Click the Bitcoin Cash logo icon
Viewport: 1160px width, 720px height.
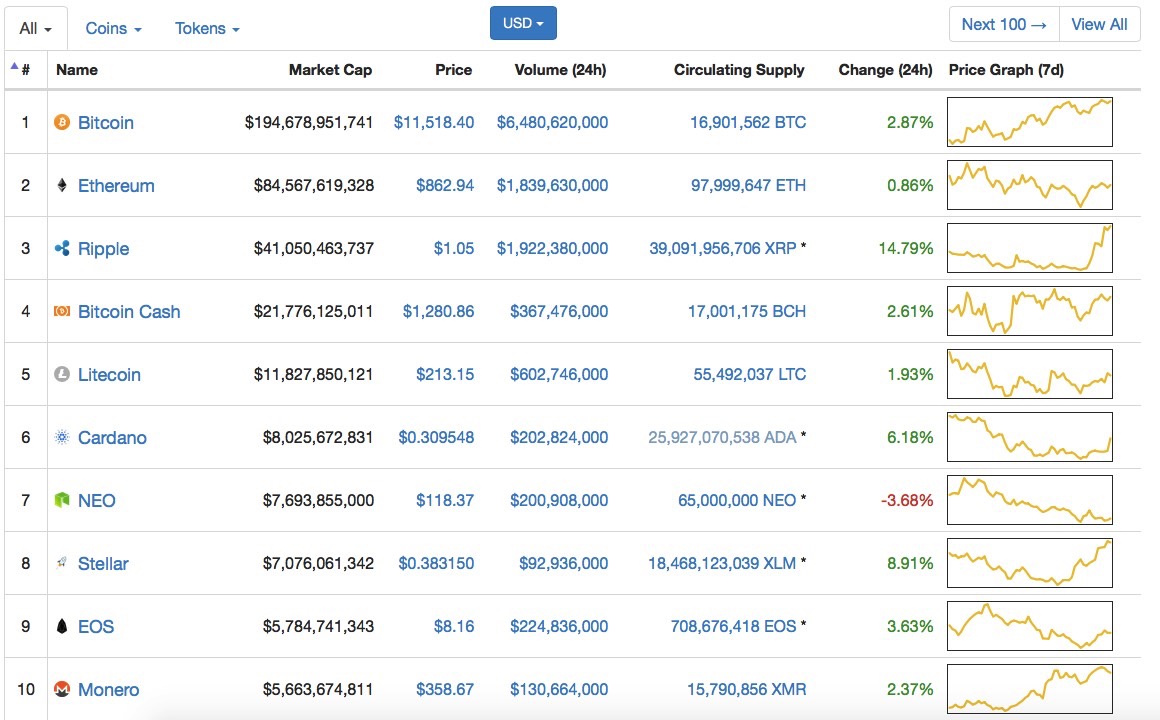point(62,312)
